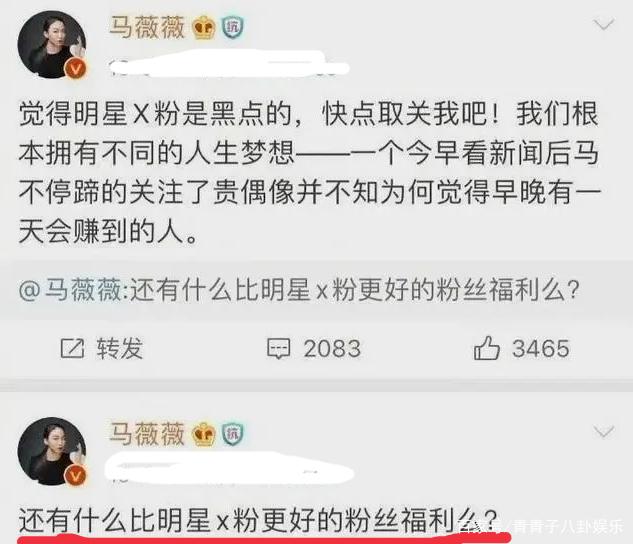Image resolution: width=633 pixels, height=544 pixels.
Task: Open the crown badge on the second post
Action: pyautogui.click(x=204, y=434)
